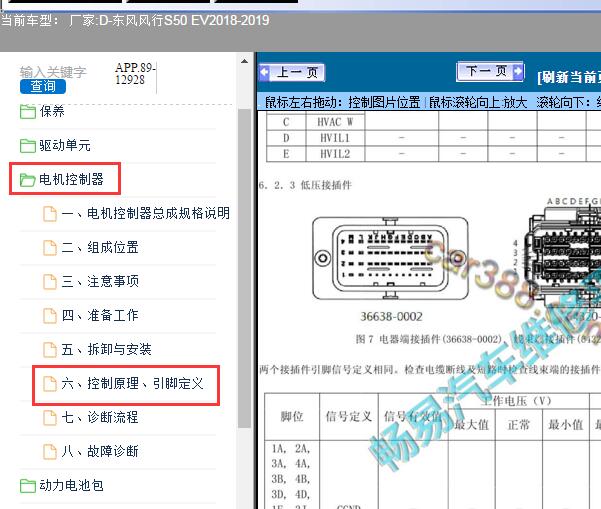Click the 刷新当前页 refresh link

(569, 77)
